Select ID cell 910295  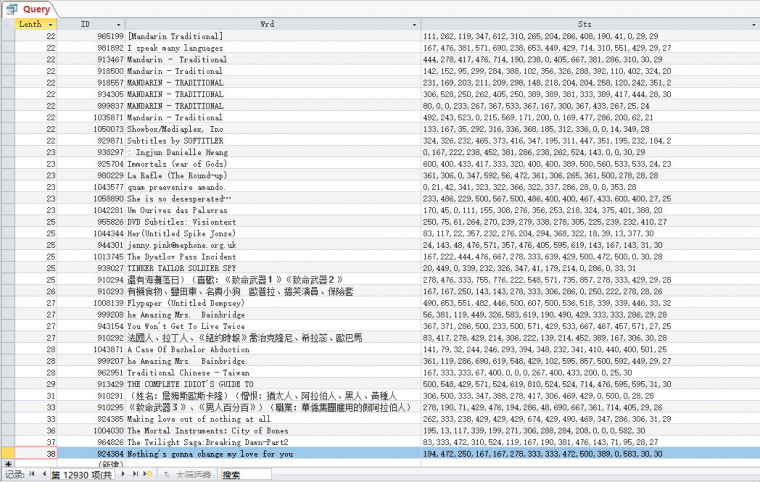pos(91,407)
